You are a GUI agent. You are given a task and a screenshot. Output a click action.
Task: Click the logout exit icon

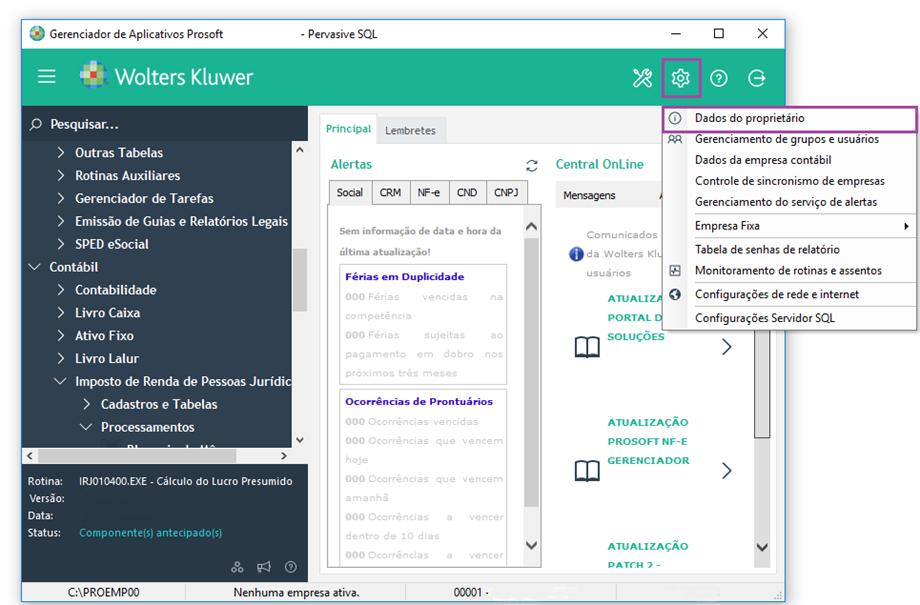[757, 77]
